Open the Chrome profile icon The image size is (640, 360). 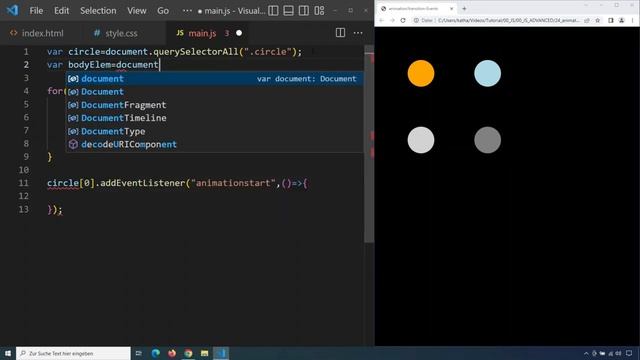[621, 20]
